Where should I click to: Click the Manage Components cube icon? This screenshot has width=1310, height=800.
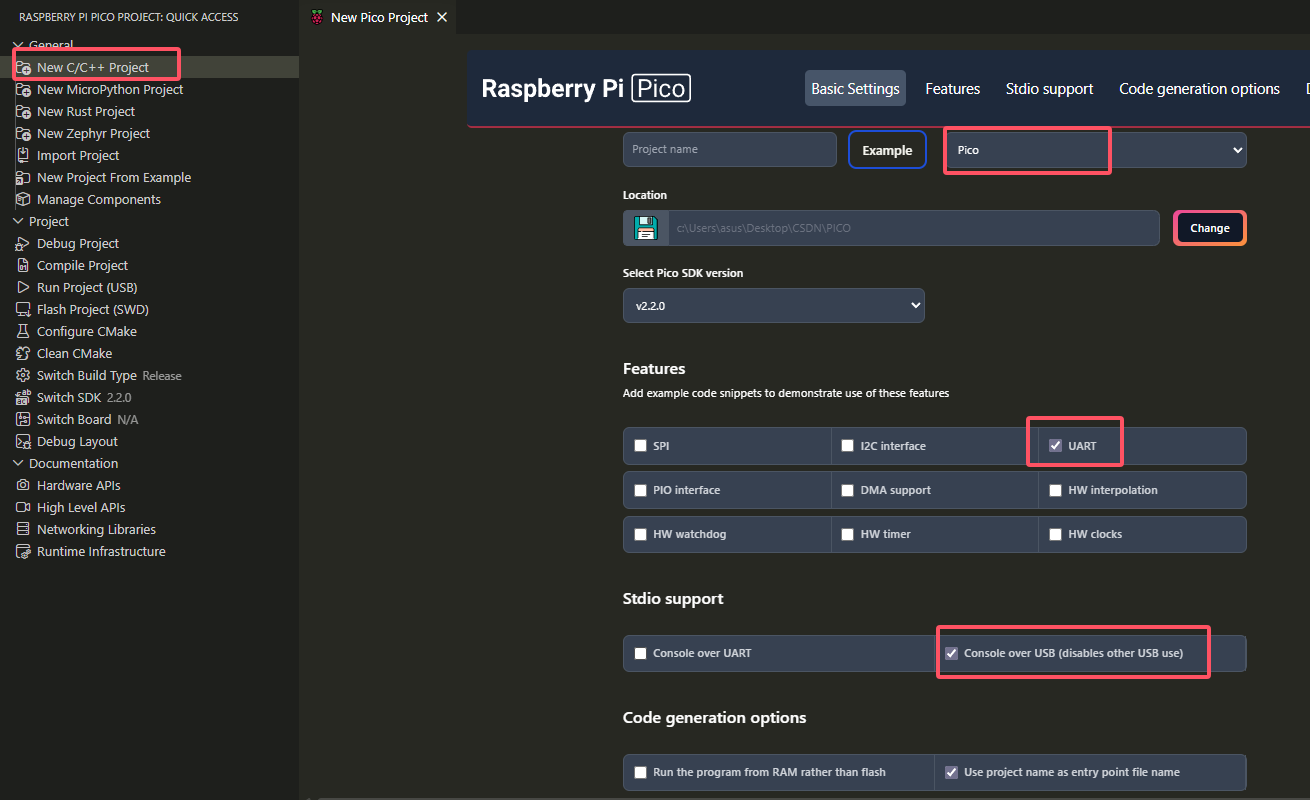[x=23, y=200]
